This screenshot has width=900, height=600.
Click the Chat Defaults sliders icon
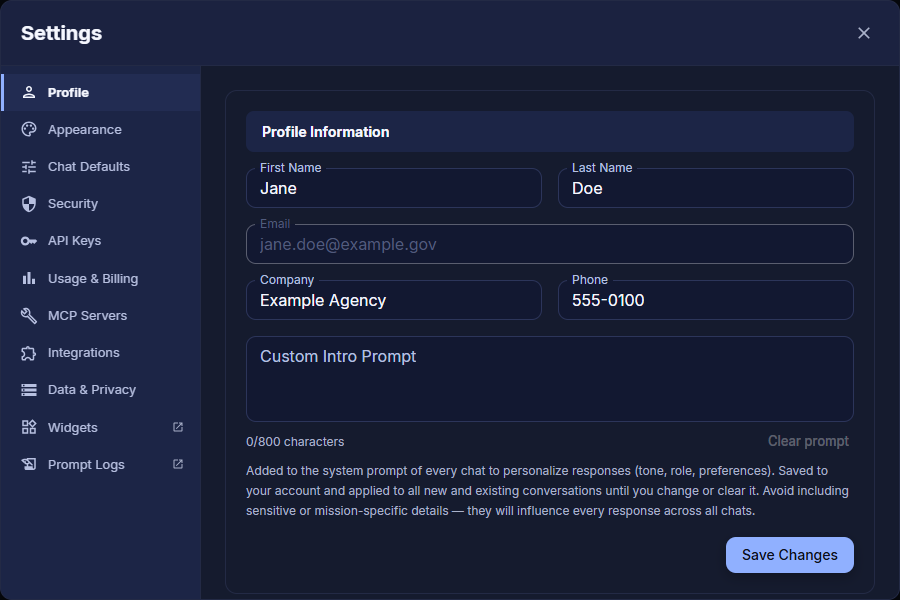pos(29,167)
